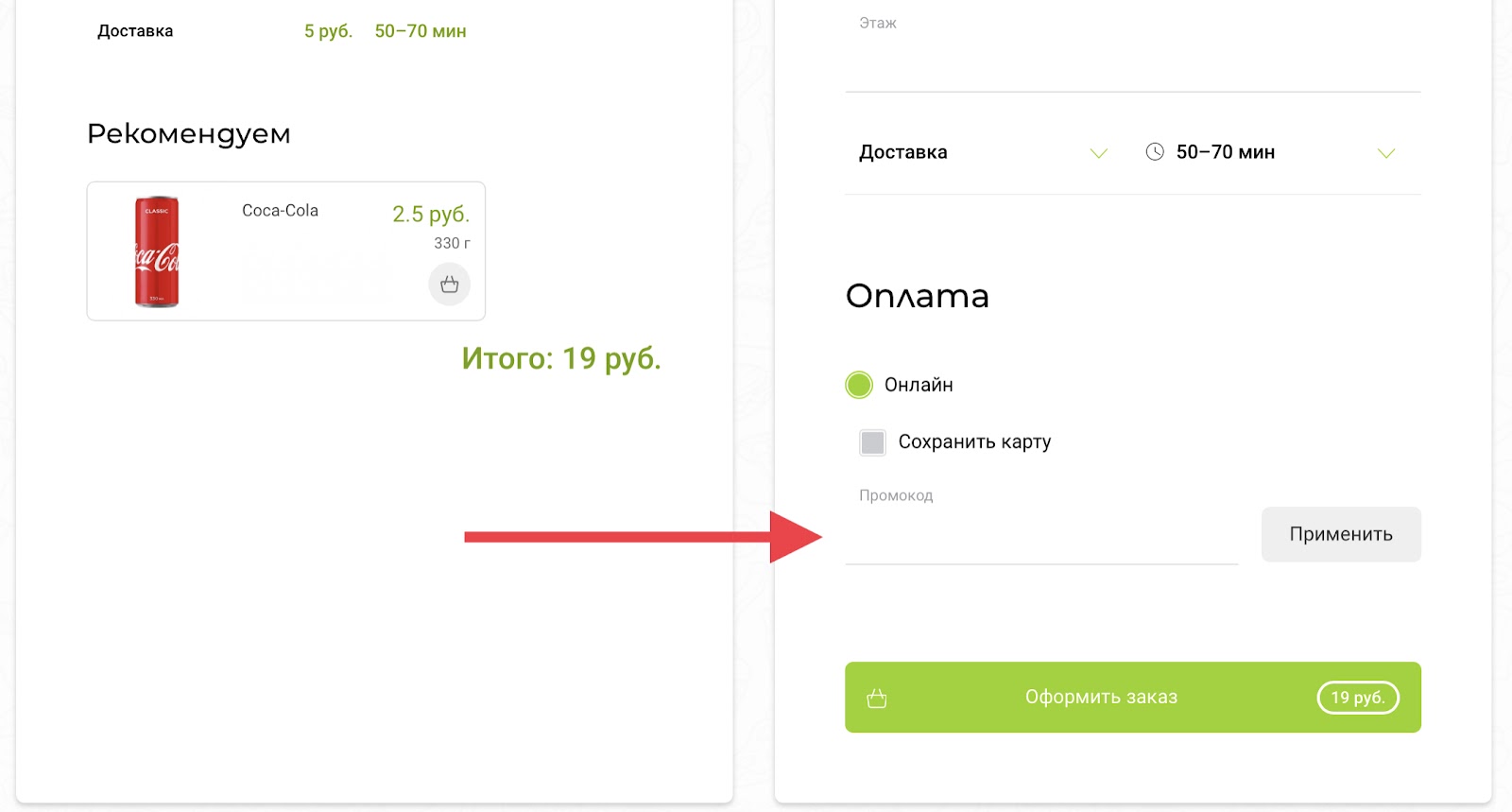Tick the Сохранить карту checkbox
The width and height of the screenshot is (1512, 812).
point(872,442)
